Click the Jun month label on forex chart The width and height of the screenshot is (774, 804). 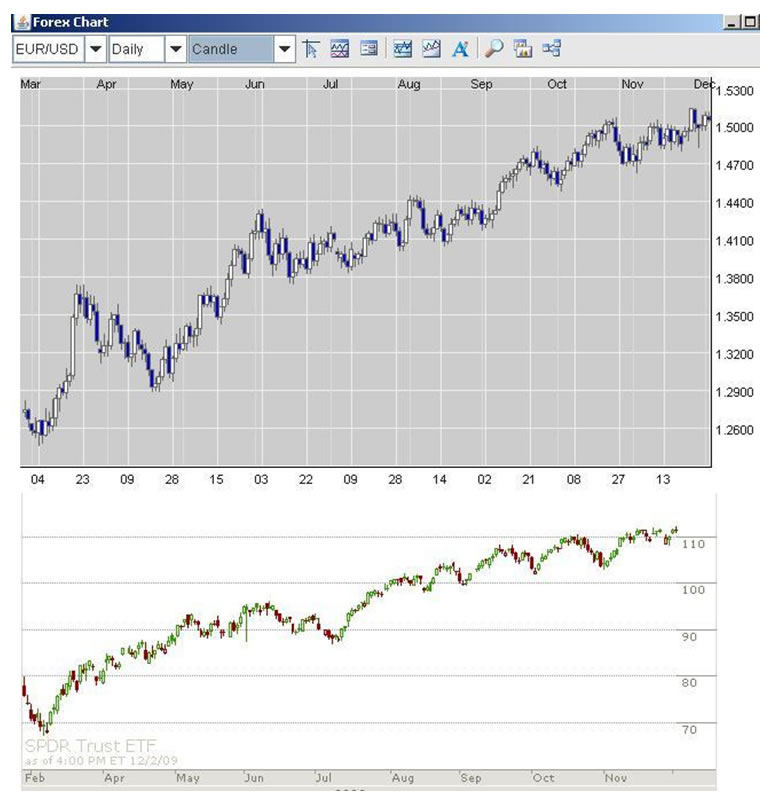[255, 84]
